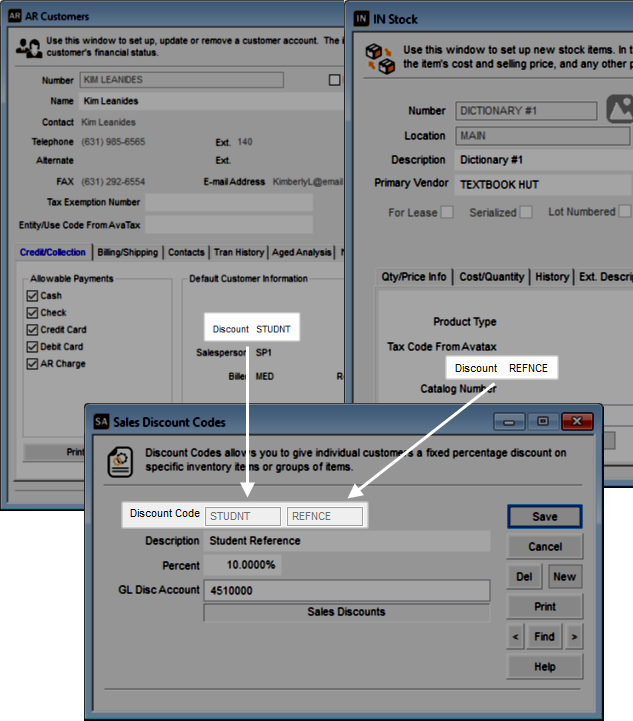Open the Tran History tab
This screenshot has height=721, width=633.
coord(238,253)
